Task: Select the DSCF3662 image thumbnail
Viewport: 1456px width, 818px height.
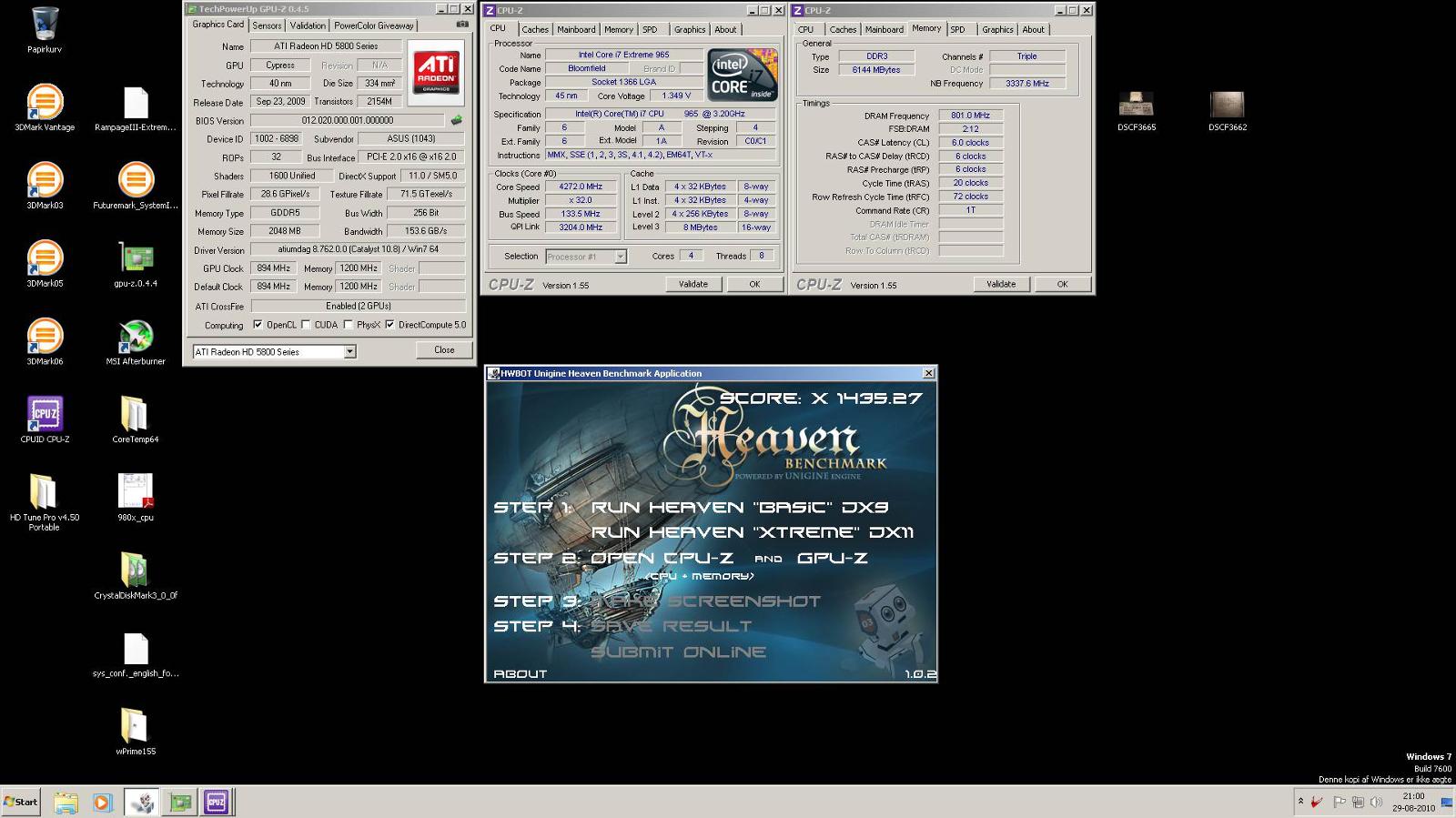Action: point(1228,110)
